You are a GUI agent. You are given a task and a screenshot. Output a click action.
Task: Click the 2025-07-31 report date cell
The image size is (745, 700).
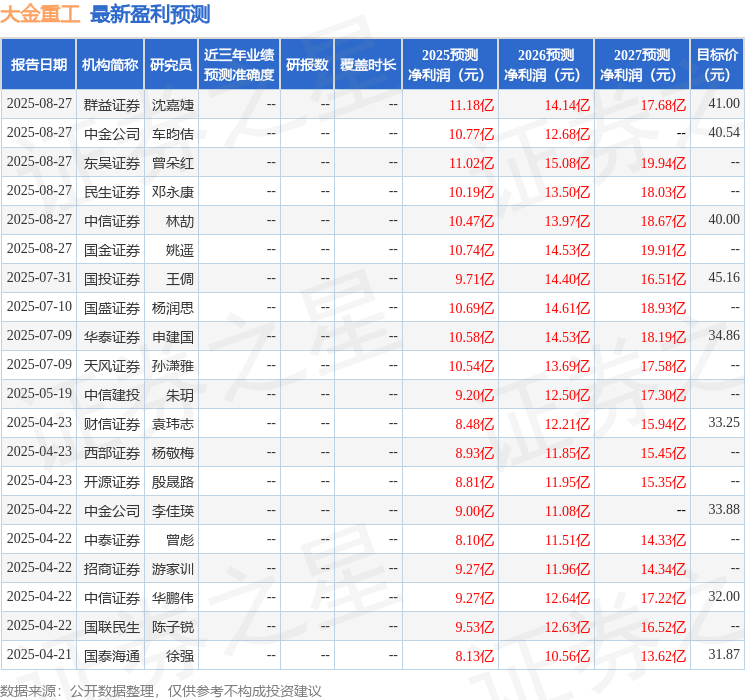[x=39, y=278]
